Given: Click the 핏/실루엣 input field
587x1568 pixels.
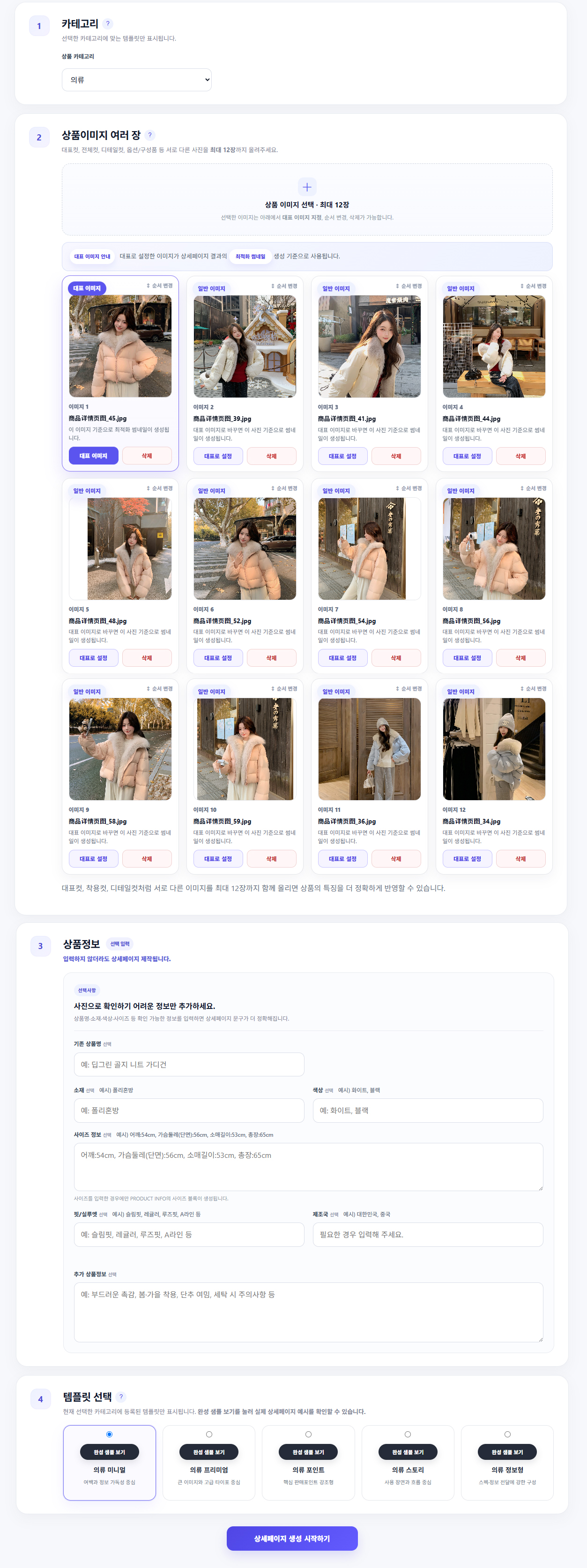Looking at the screenshot, I should 189,1235.
